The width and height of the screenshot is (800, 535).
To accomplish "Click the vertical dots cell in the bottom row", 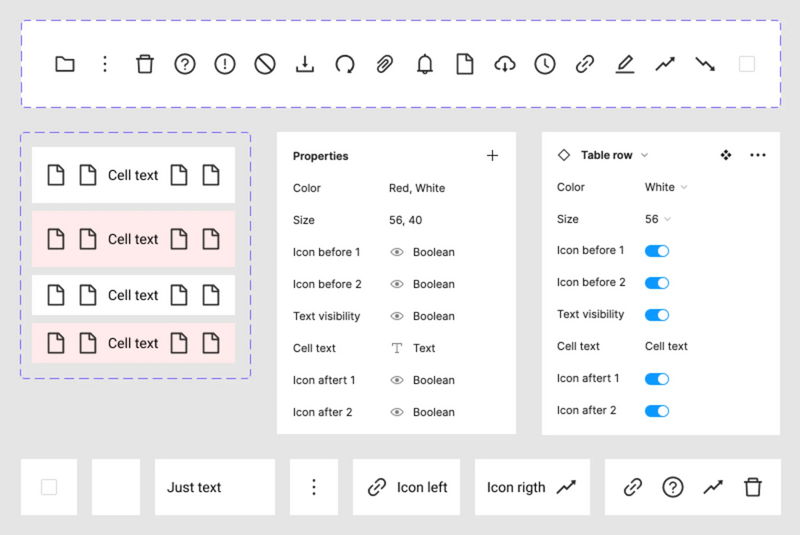I will point(314,487).
